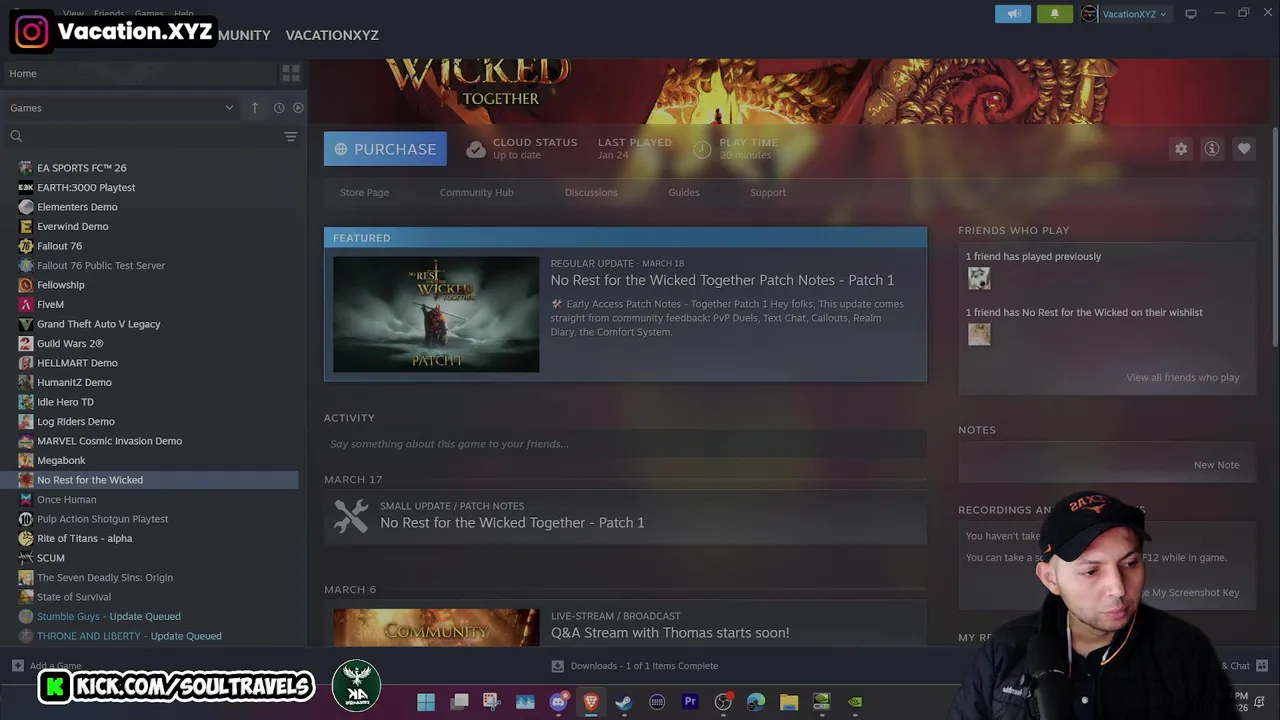Click the blue PURCHASE button
This screenshot has width=1280, height=720.
tap(385, 149)
